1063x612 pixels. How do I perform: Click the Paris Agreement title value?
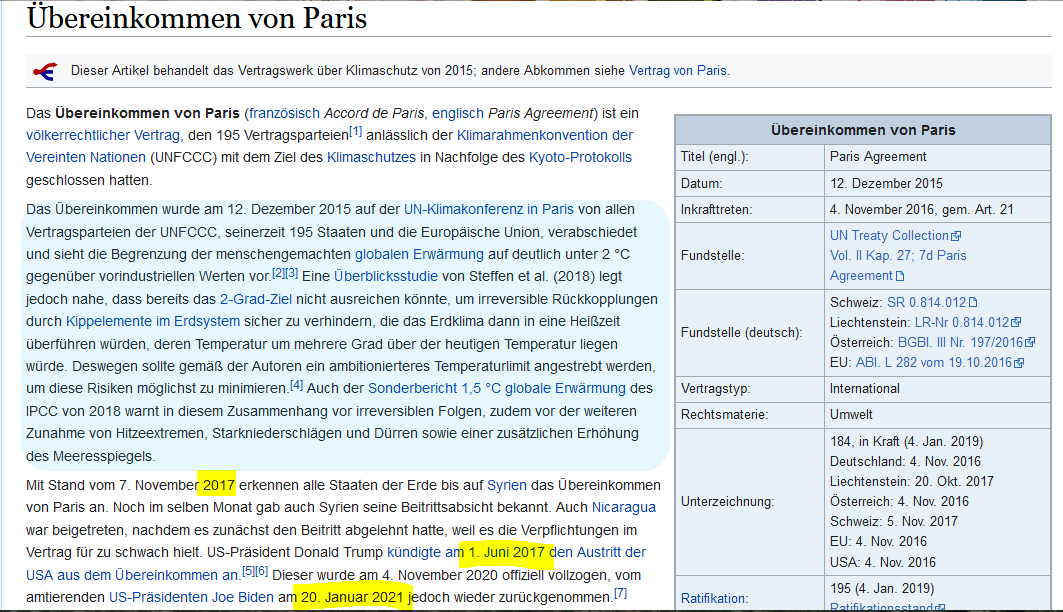(x=878, y=157)
